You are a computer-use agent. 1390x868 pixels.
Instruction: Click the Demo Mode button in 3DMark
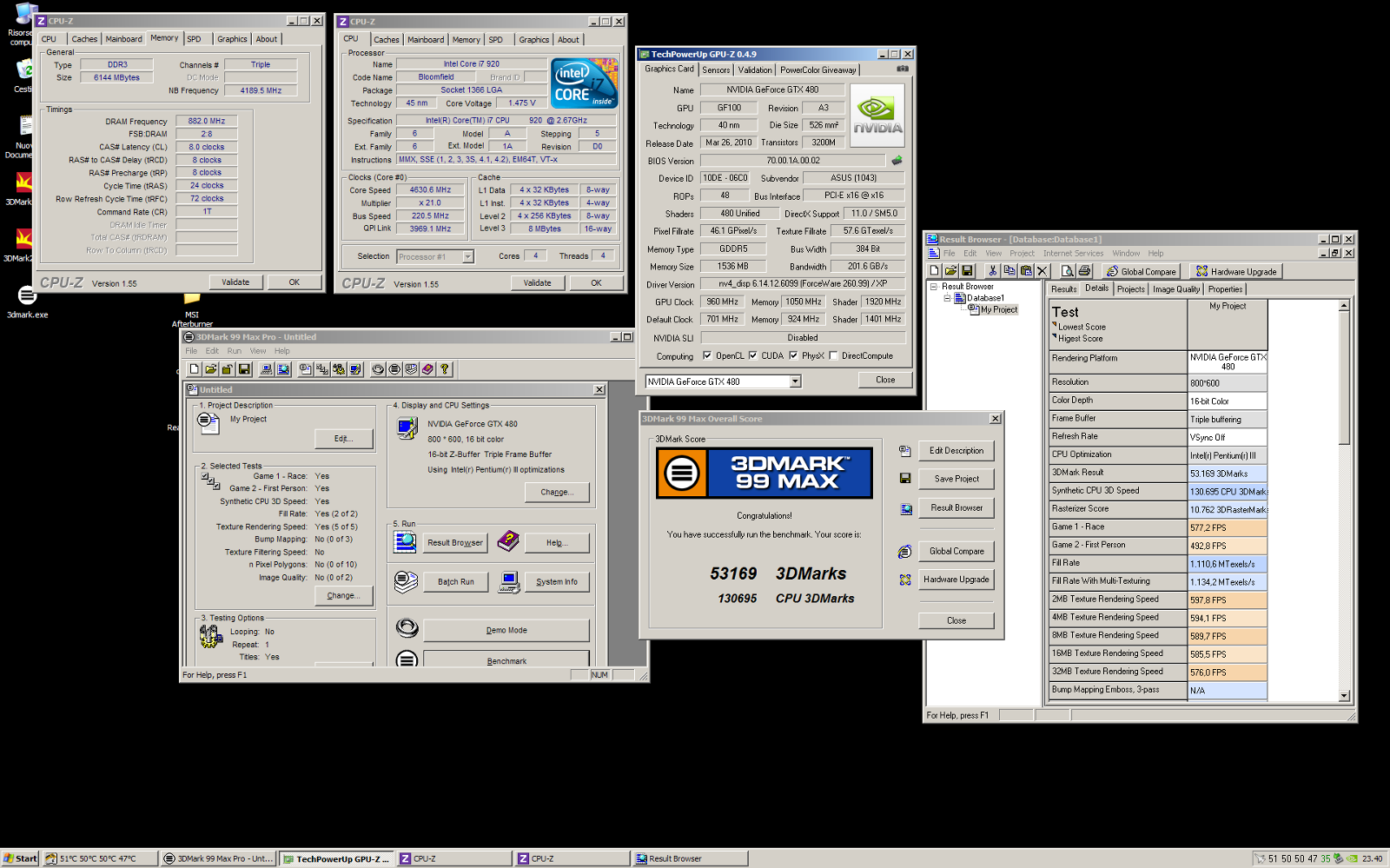coord(506,630)
